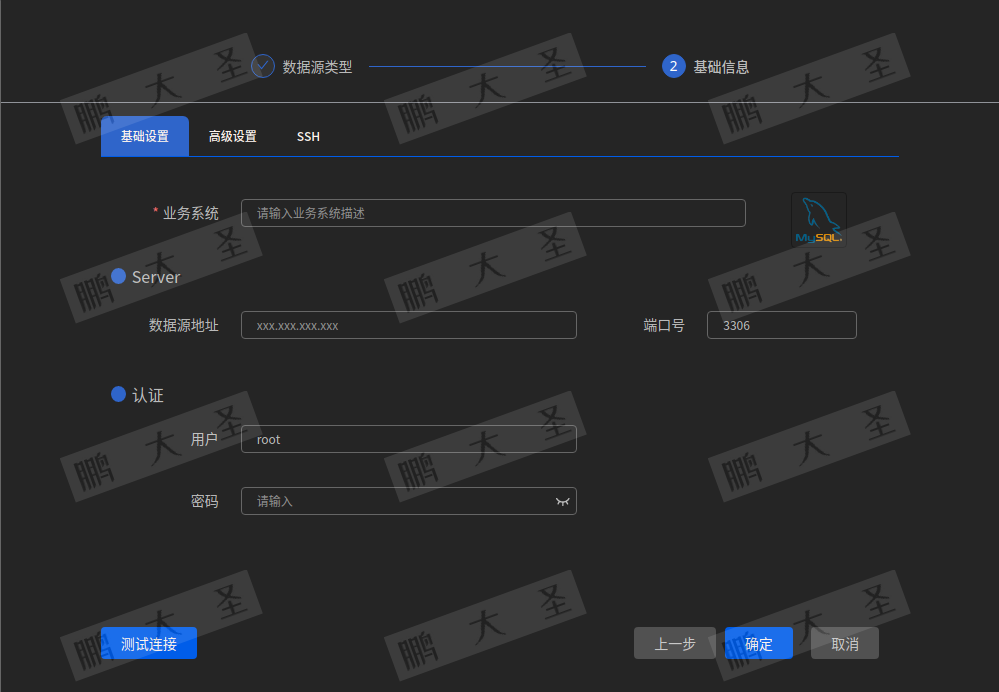Open the 高级设置 advanced settings tab
Screen dimensions: 999x692
click(232, 136)
